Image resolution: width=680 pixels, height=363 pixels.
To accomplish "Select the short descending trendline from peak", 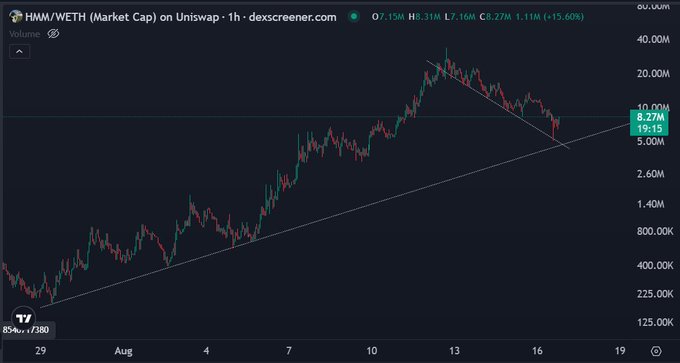I will [499, 105].
